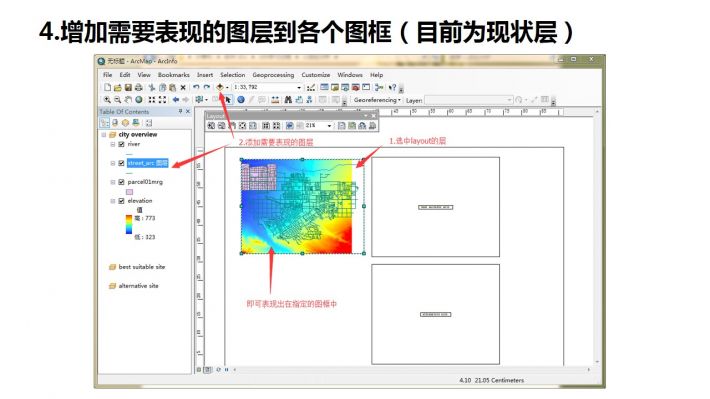Screen dimensions: 710x399
Task: Uncheck the river layer visibility
Action: [121, 144]
